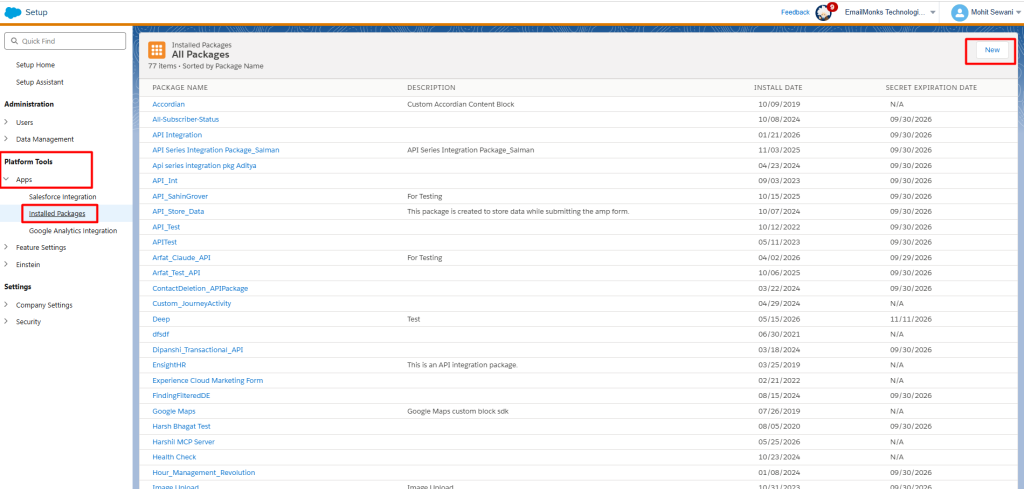The width and height of the screenshot is (1024, 489).
Task: Open the Deep package
Action: pyautogui.click(x=161, y=319)
